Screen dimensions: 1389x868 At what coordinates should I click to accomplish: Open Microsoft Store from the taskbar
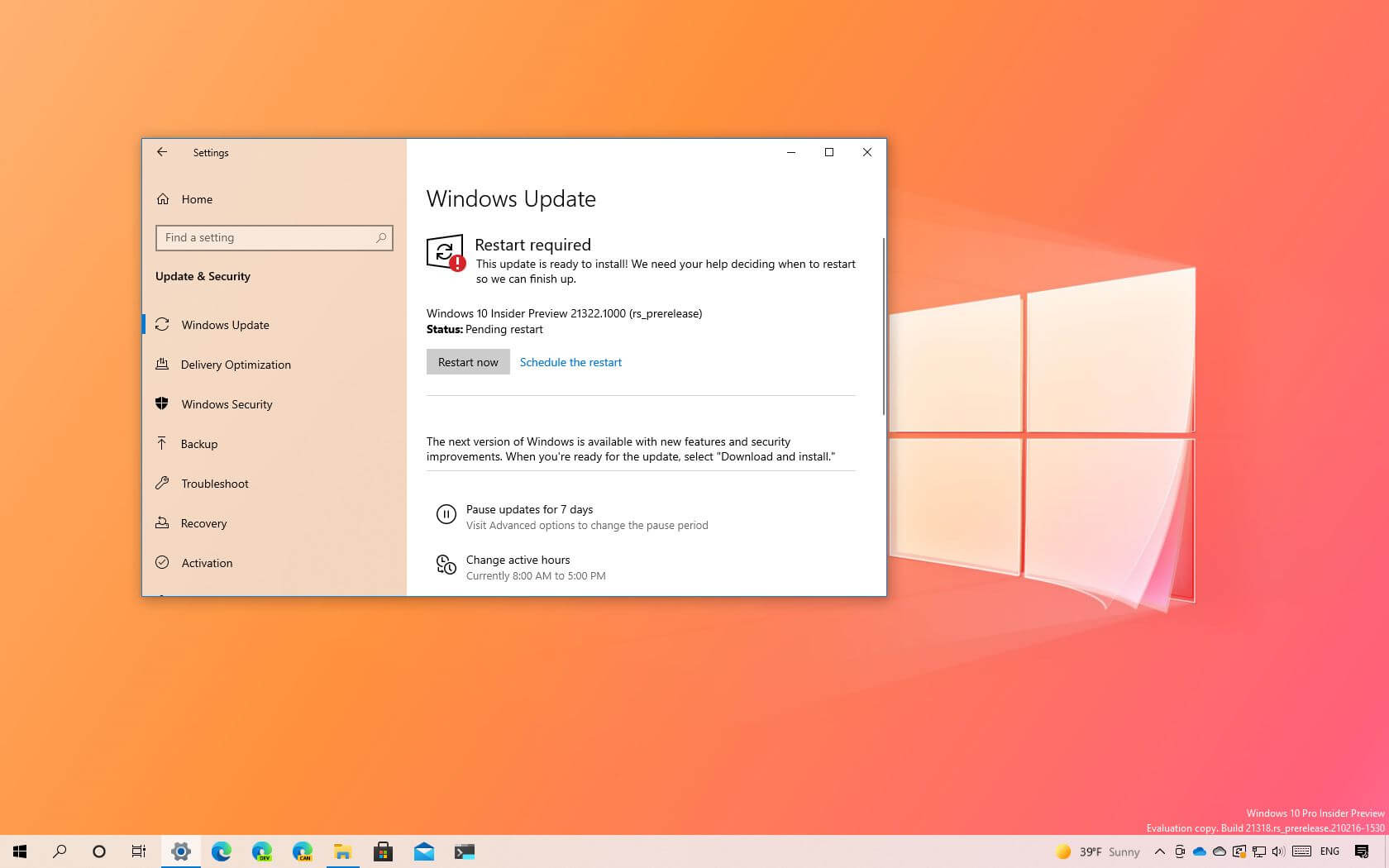coord(384,851)
